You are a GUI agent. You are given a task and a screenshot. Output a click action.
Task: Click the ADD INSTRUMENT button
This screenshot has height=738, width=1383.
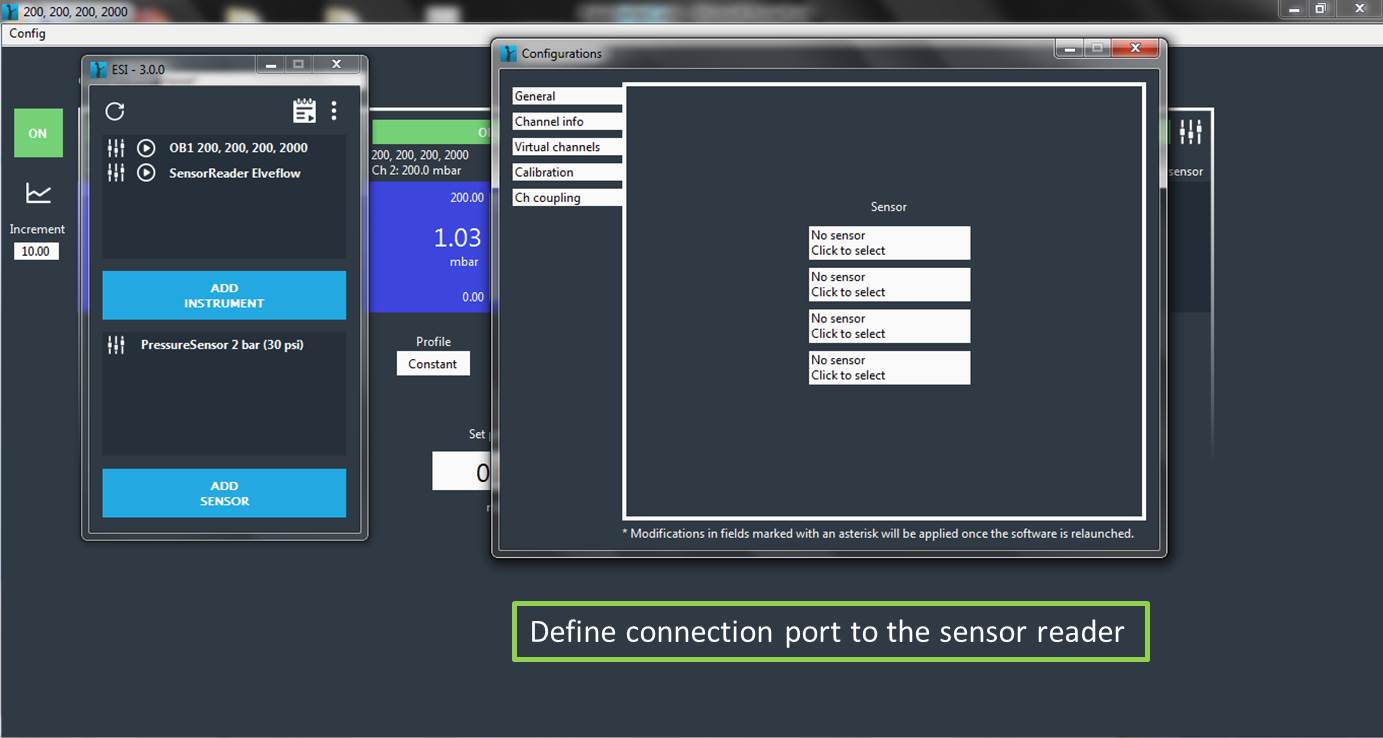click(x=224, y=295)
